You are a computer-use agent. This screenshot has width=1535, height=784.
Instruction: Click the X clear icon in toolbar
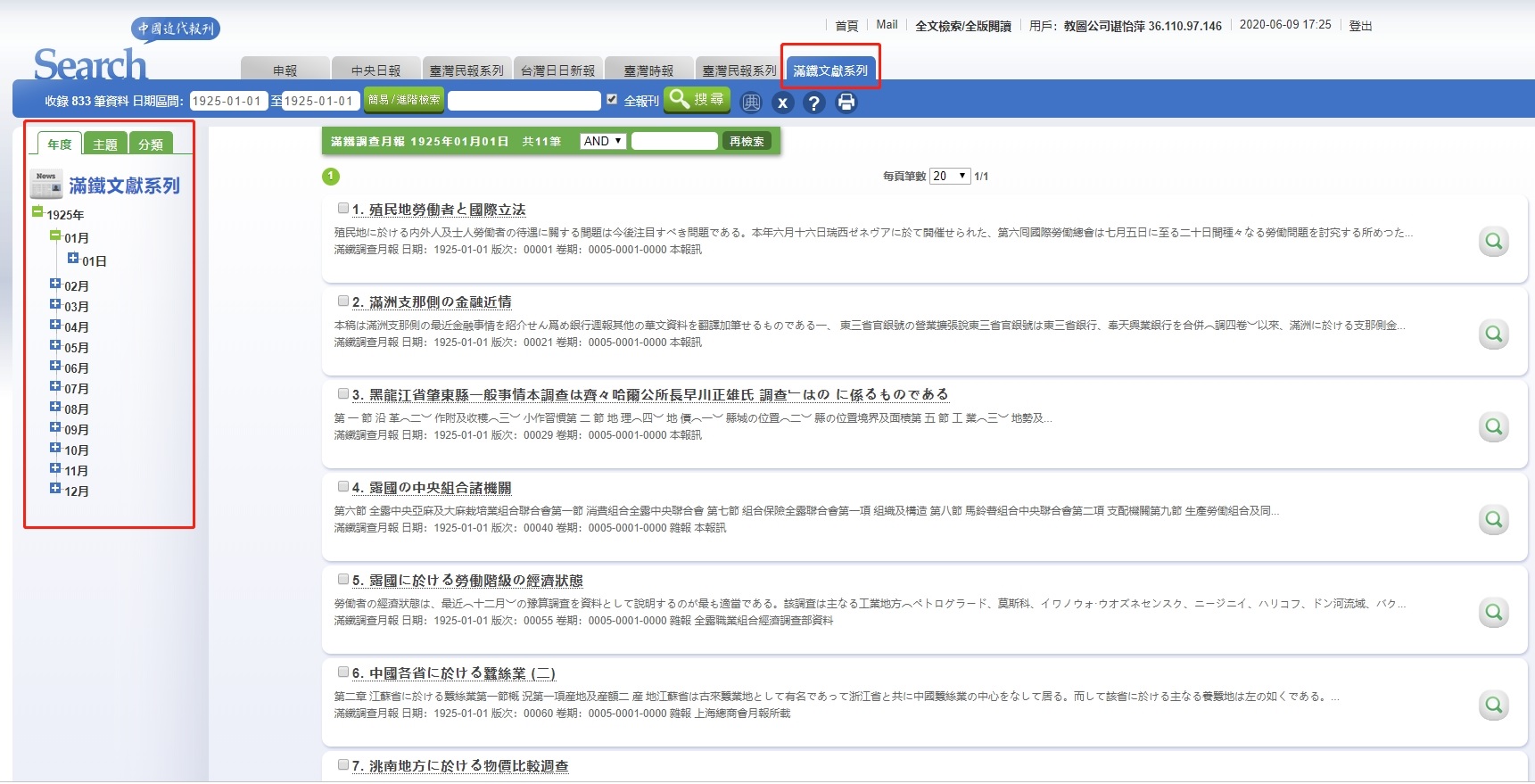tap(782, 103)
